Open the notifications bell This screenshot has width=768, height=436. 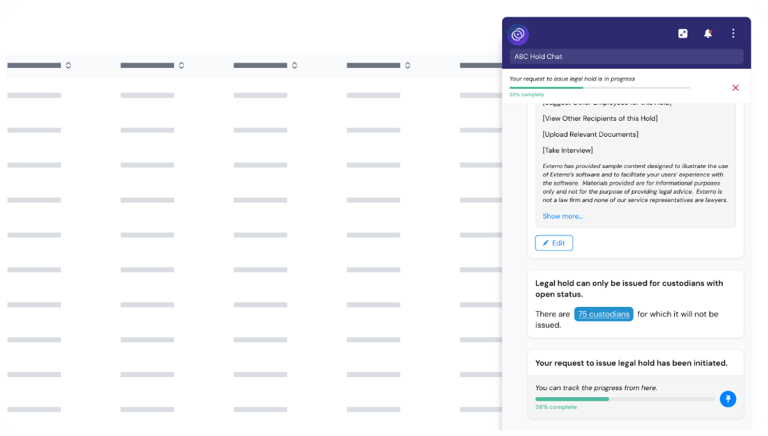tap(708, 34)
